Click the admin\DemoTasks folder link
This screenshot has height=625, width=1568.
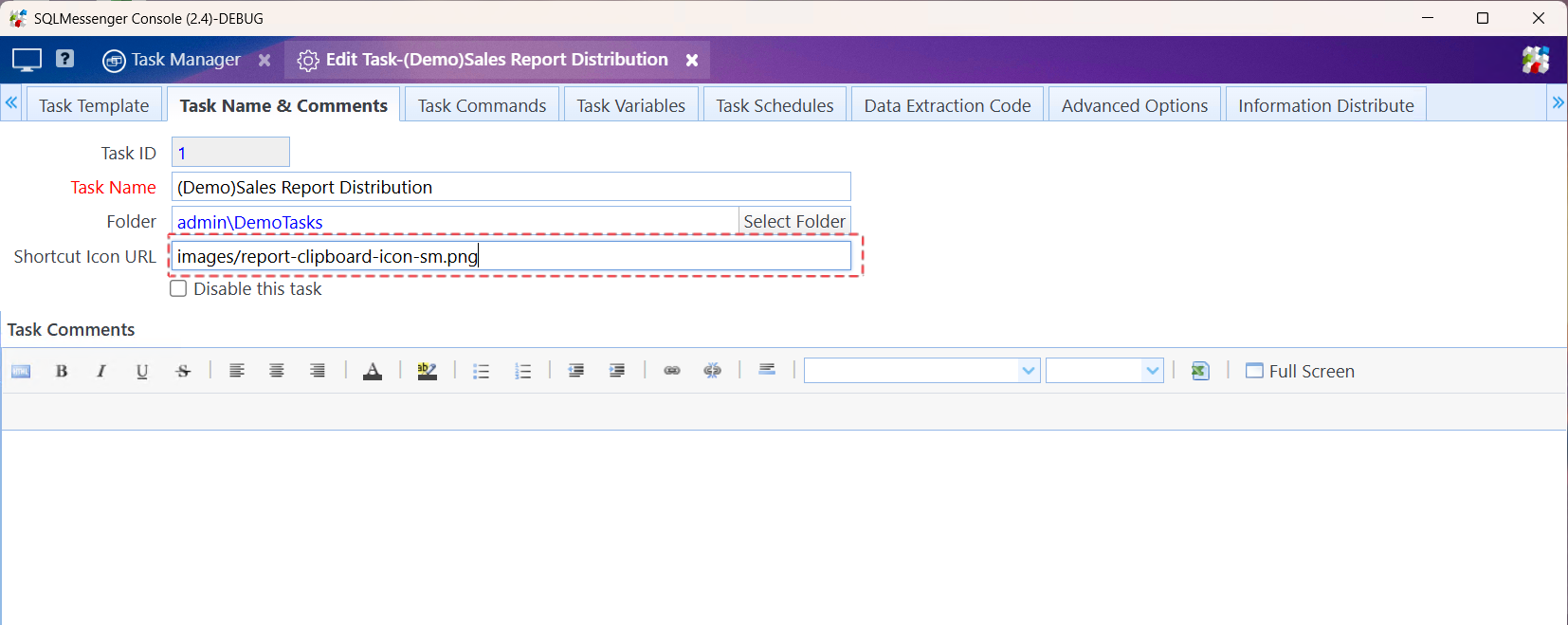[250, 222]
